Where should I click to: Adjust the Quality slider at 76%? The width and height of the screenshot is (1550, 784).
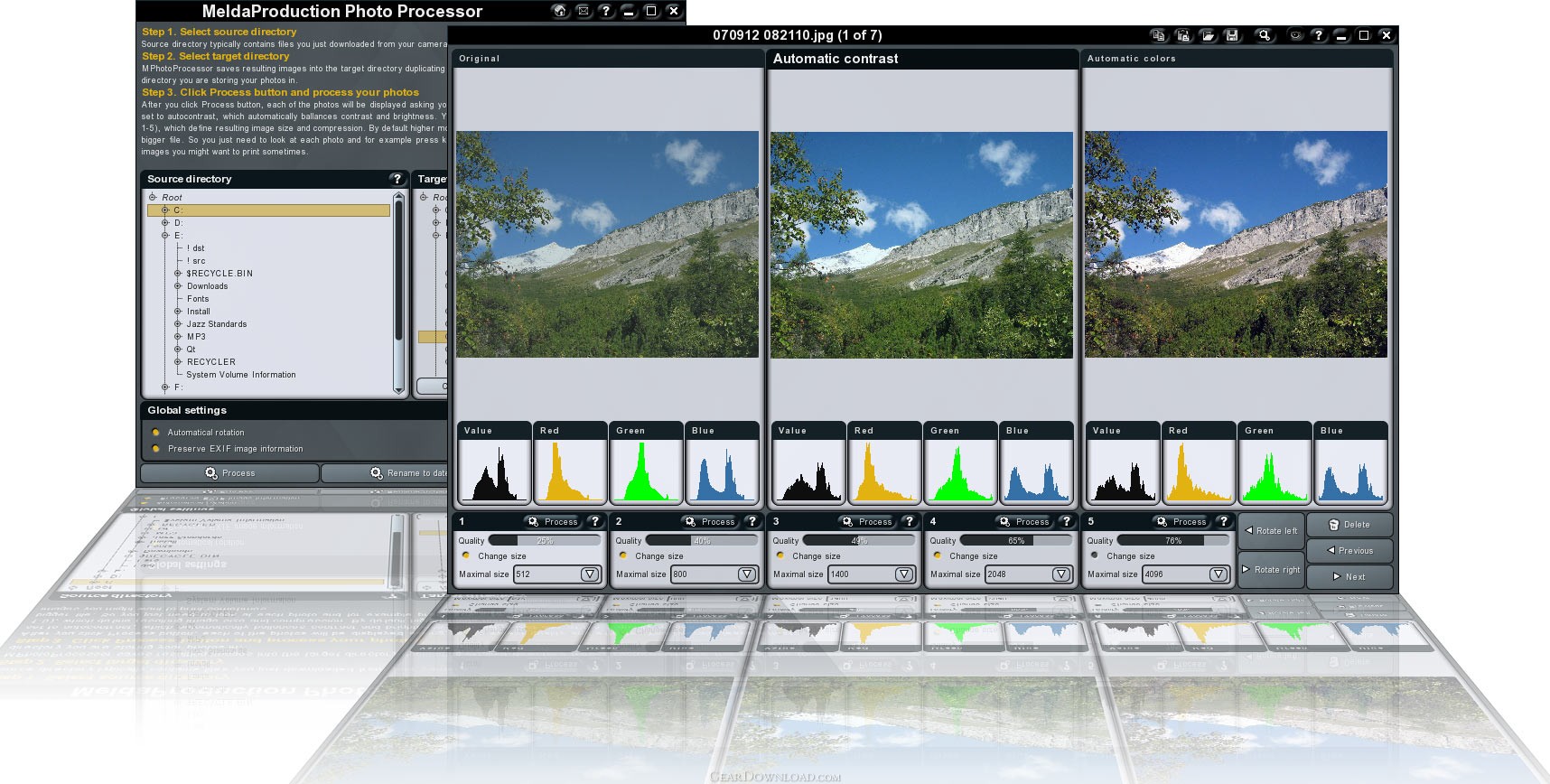(x=1173, y=540)
